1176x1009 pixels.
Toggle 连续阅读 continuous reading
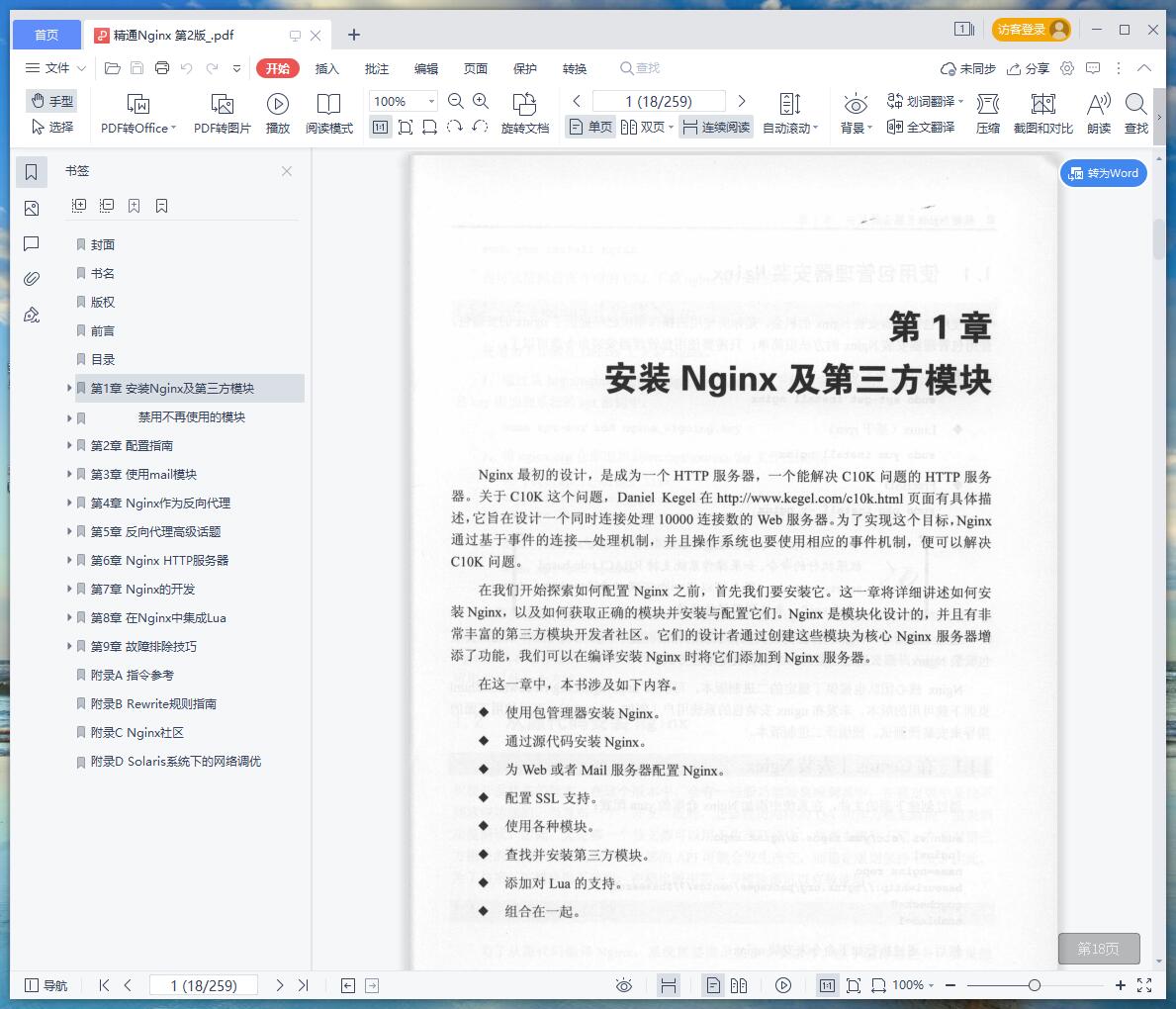716,127
